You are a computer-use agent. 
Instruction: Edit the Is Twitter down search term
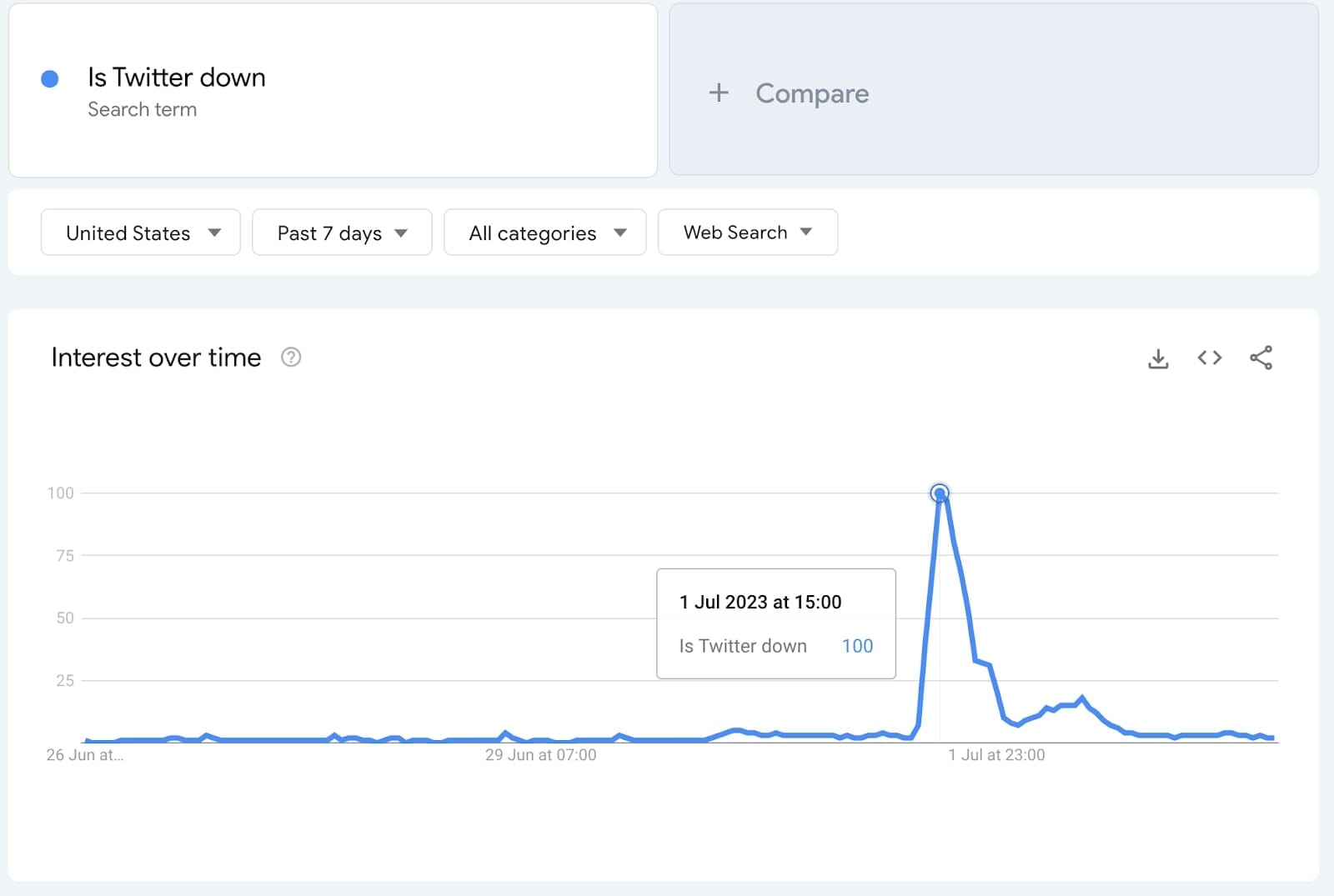177,78
